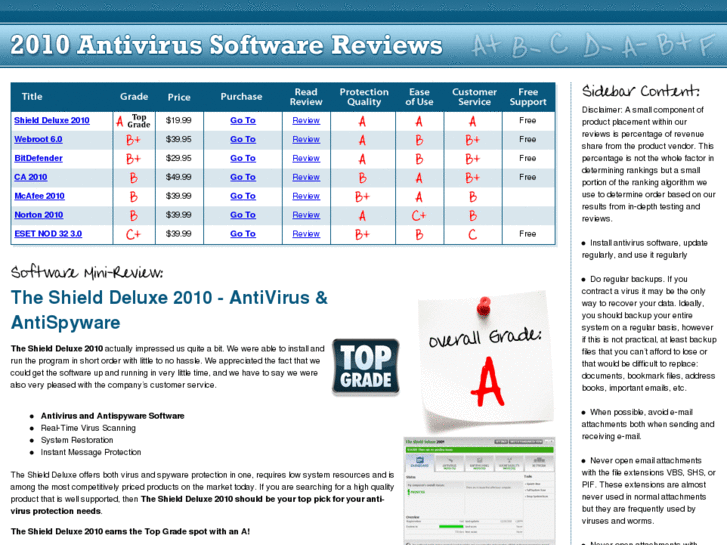Click the Free Support column header
The height and width of the screenshot is (545, 727).
point(528,97)
